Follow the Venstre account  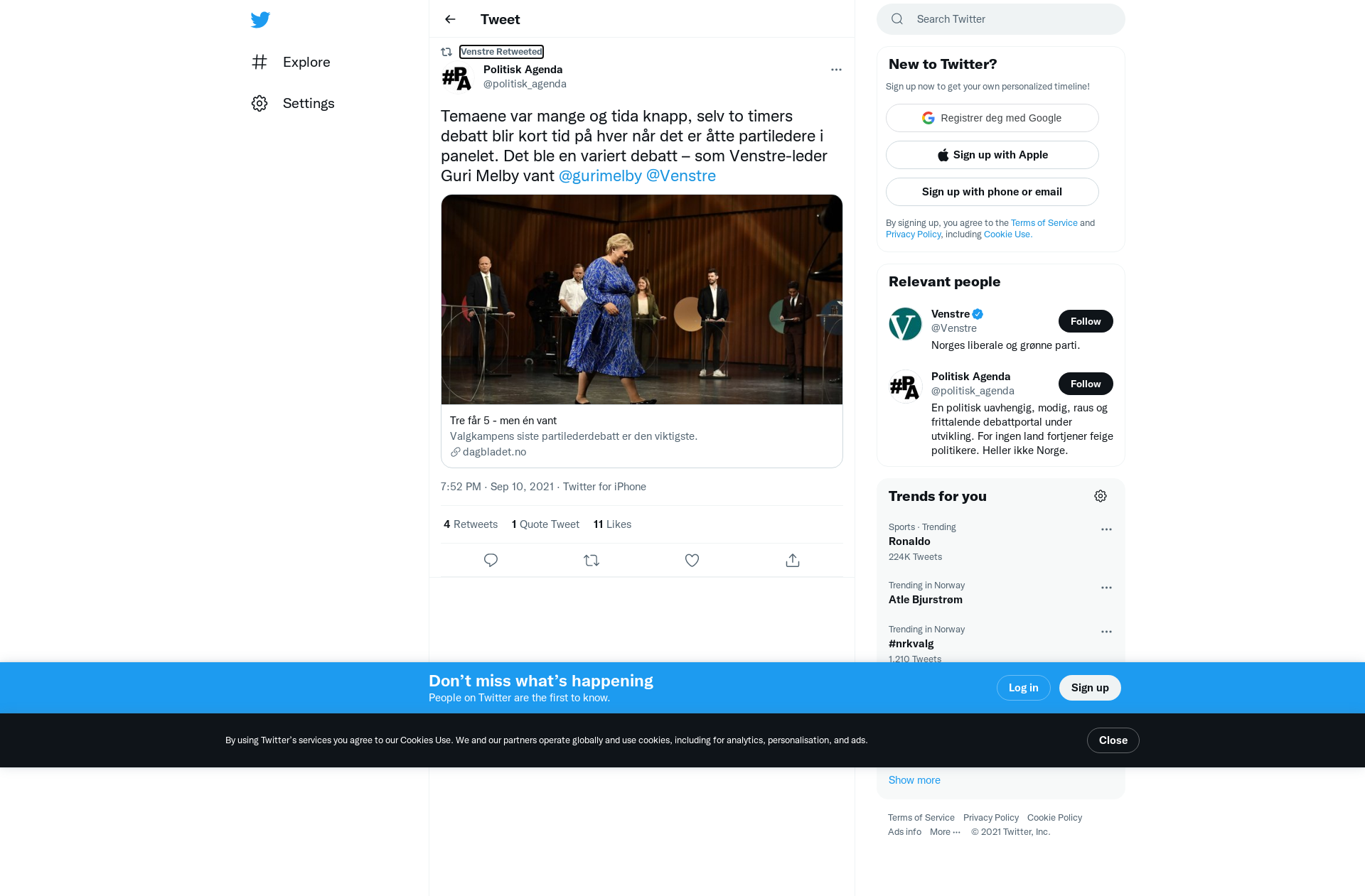(1086, 321)
